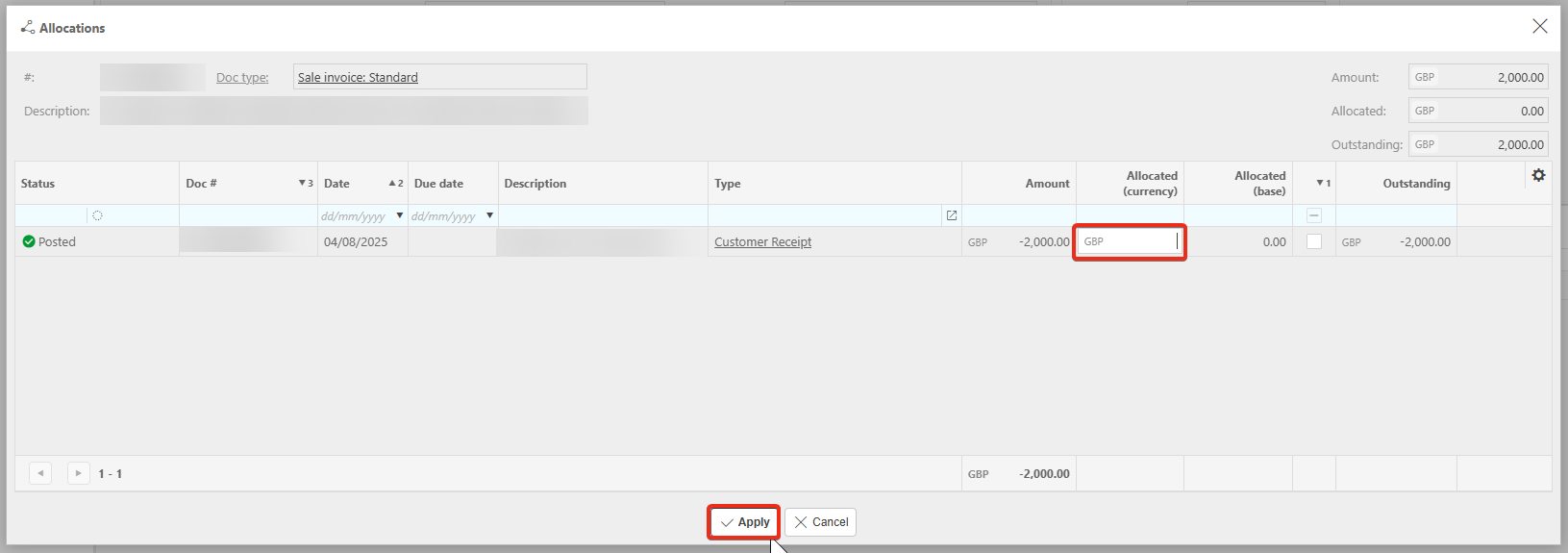Click the header Amount field 2,000.00

(x=1479, y=77)
